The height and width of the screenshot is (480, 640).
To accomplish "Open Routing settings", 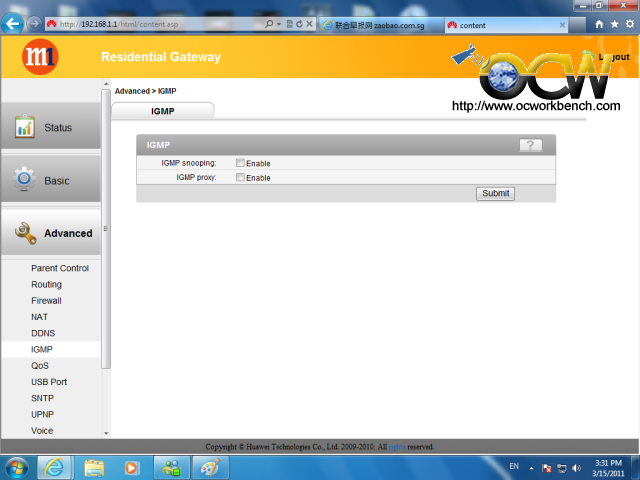I will point(47,284).
